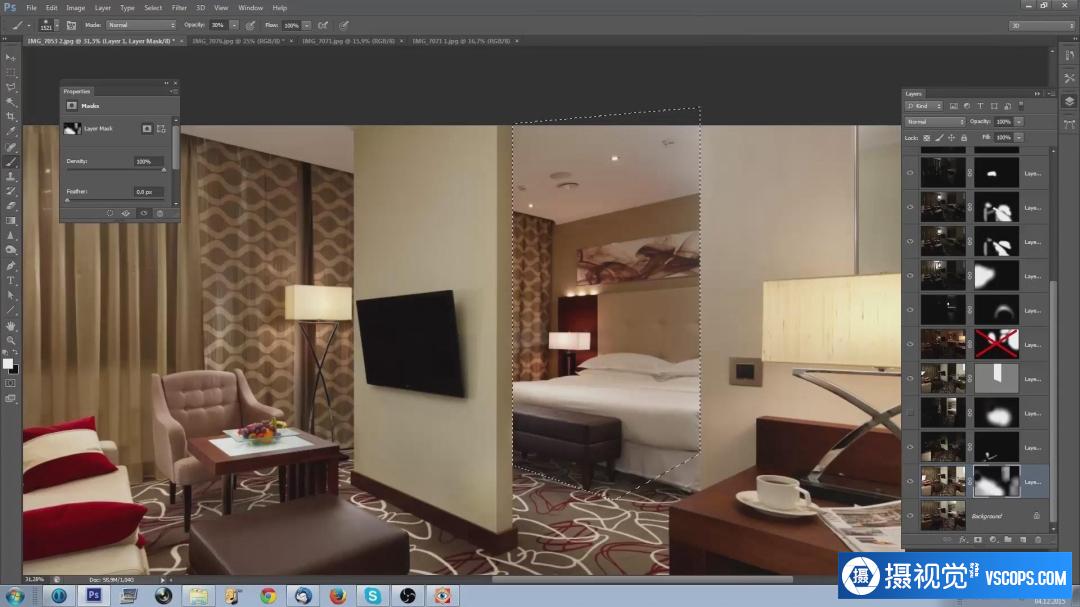Click Load Selection from Mask icon
Image resolution: width=1080 pixels, height=607 pixels.
[x=110, y=214]
